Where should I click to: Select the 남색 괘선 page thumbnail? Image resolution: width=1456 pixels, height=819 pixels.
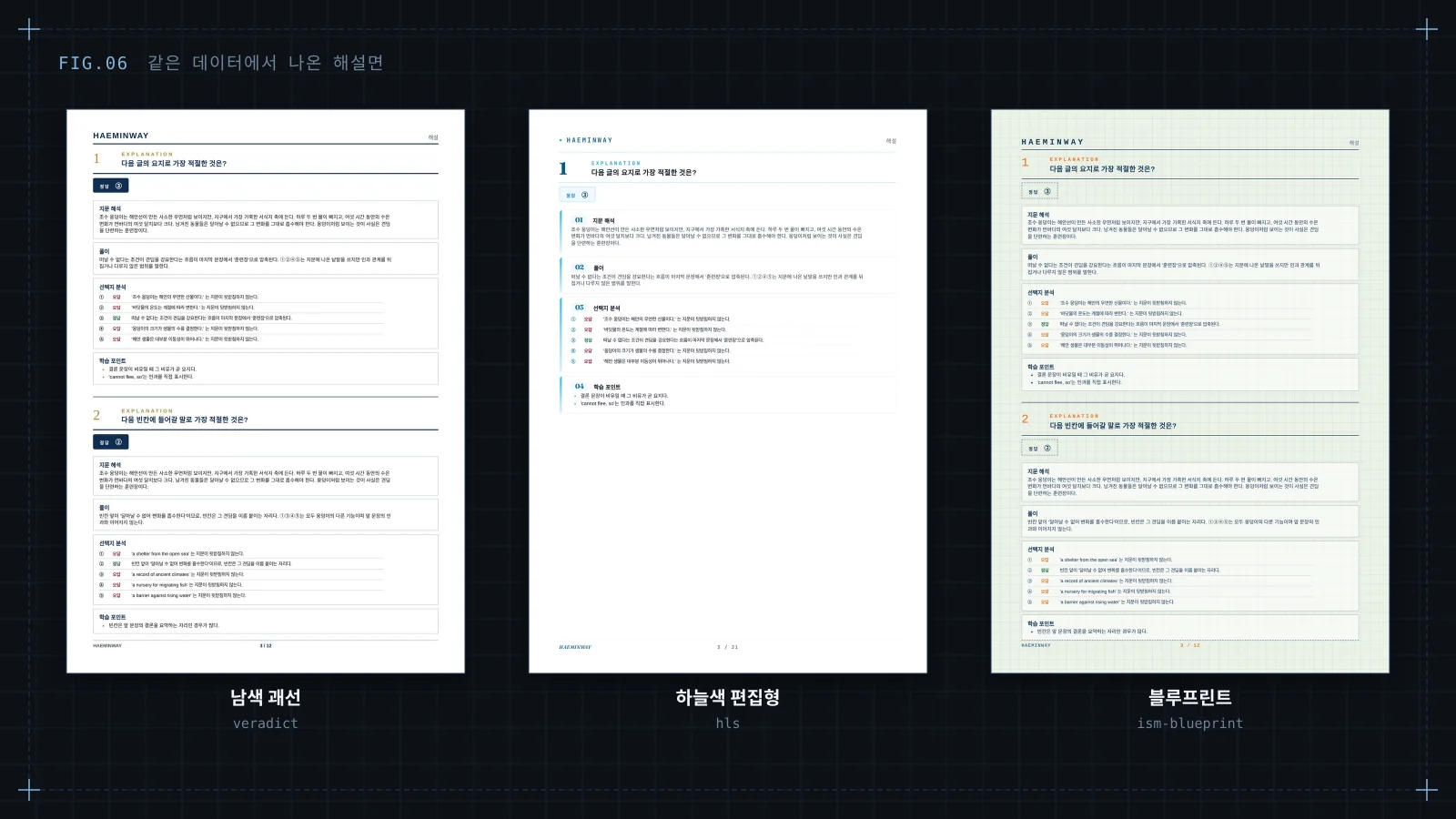[266, 391]
